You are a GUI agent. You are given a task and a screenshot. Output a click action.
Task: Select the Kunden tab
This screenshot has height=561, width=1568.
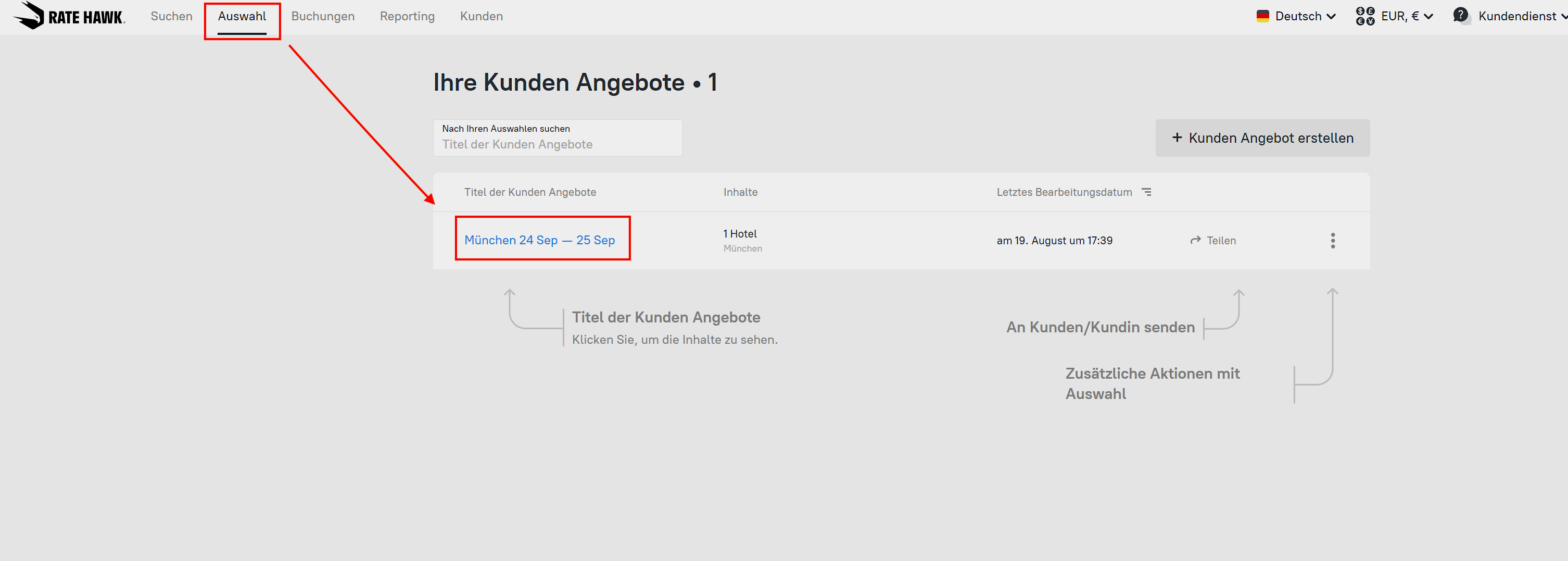click(481, 17)
